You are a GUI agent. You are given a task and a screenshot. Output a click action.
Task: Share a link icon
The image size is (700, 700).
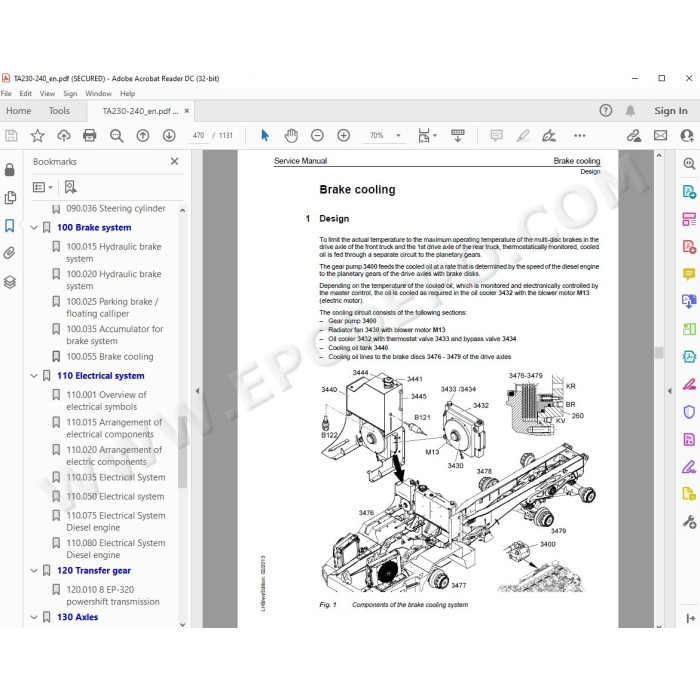[634, 135]
